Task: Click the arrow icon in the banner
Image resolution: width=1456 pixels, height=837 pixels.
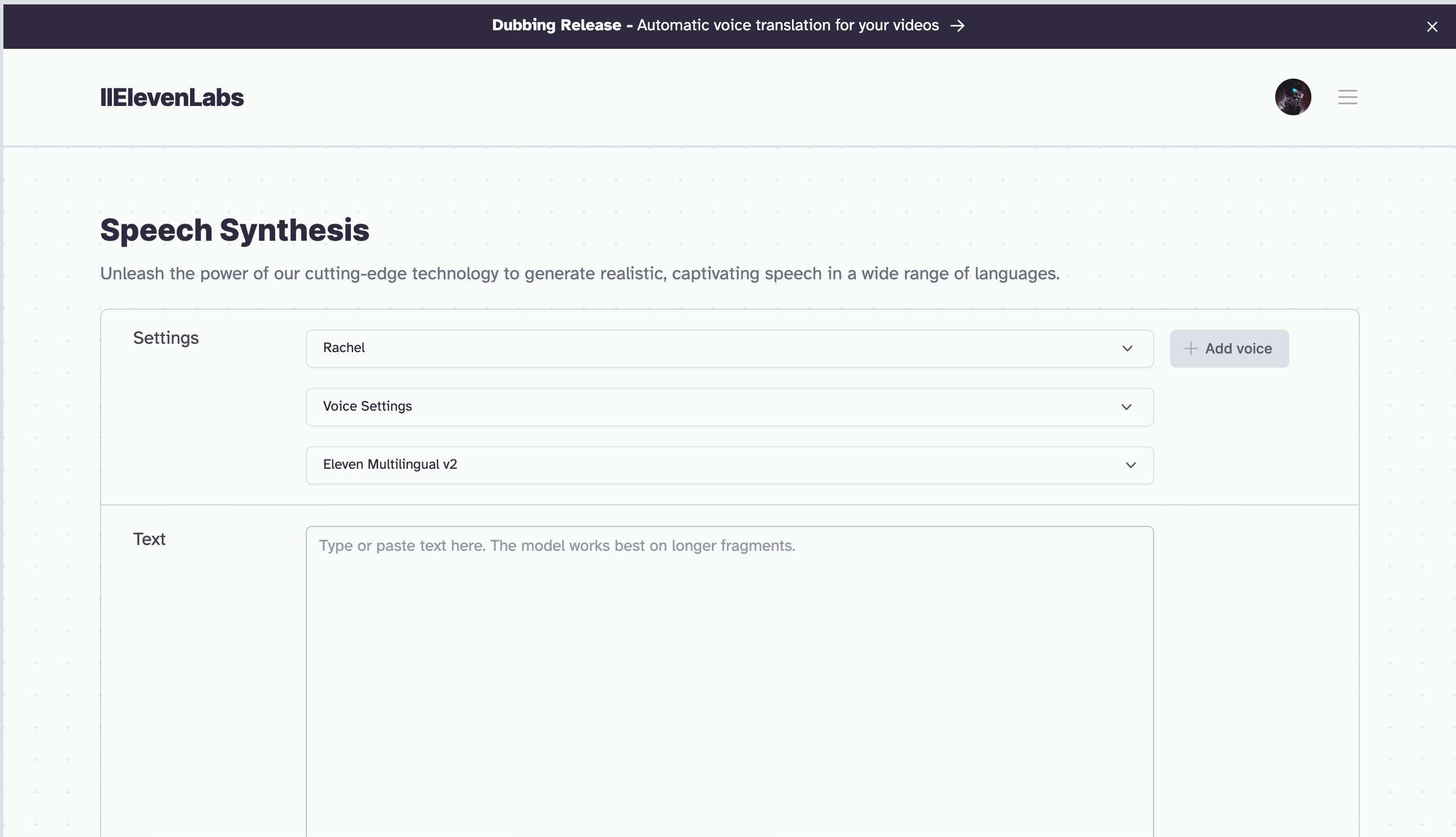Action: pyautogui.click(x=958, y=26)
